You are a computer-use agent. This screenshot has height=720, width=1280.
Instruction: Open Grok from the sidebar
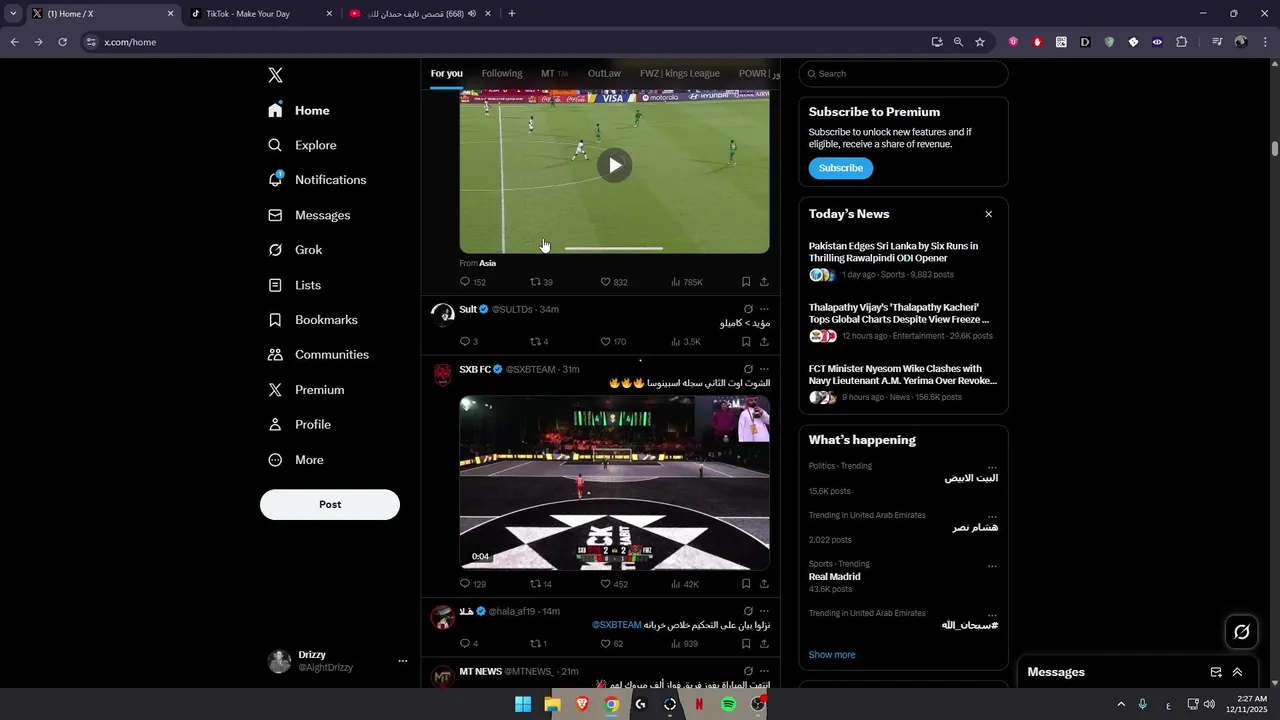pyautogui.click(x=295, y=250)
